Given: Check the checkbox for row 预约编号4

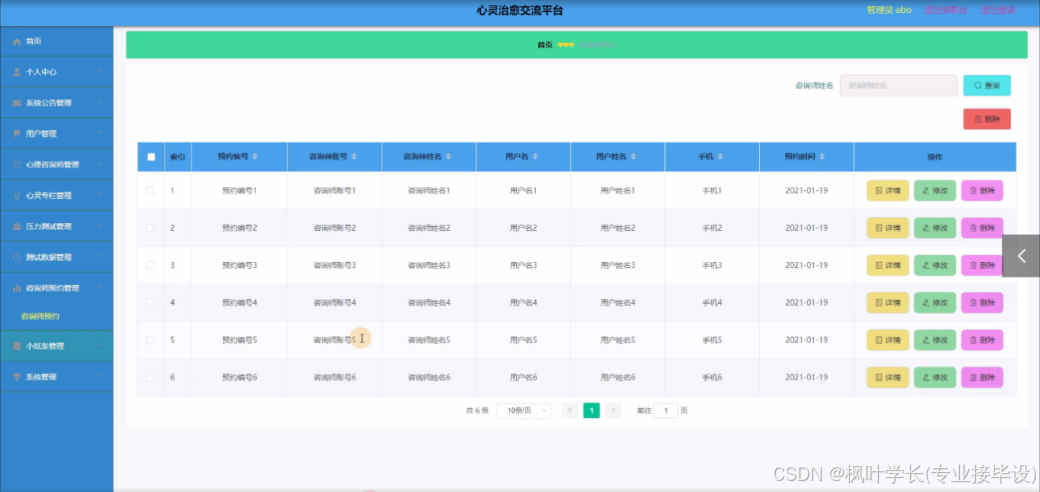Looking at the screenshot, I should coord(151,302).
